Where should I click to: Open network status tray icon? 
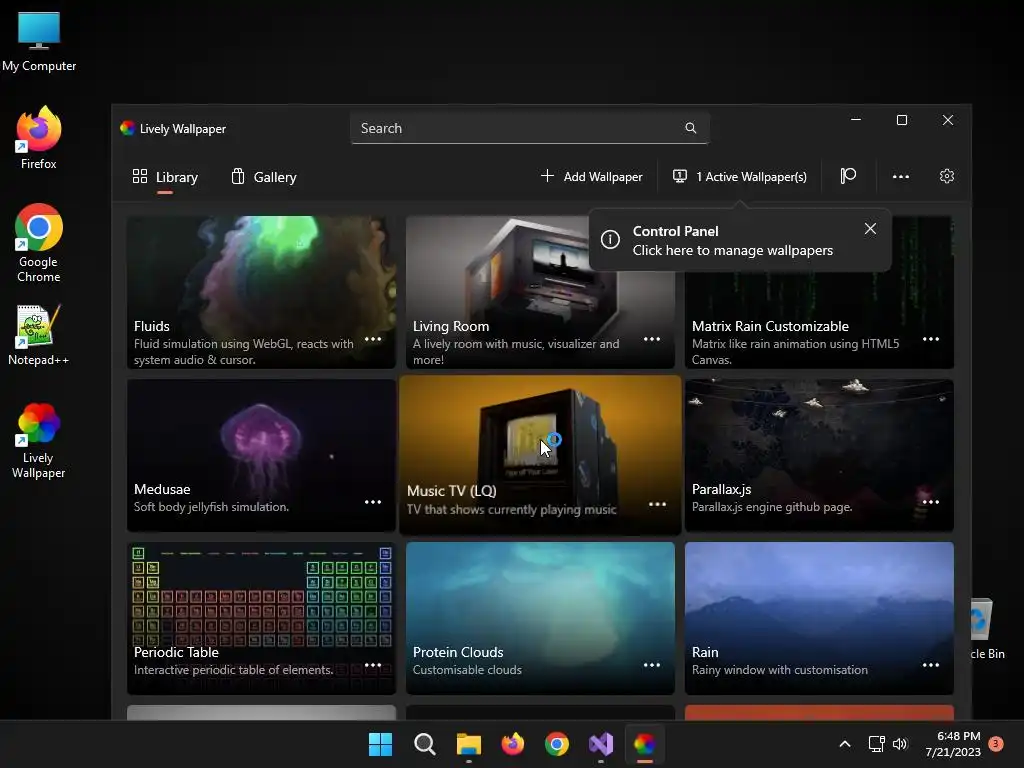coord(876,744)
